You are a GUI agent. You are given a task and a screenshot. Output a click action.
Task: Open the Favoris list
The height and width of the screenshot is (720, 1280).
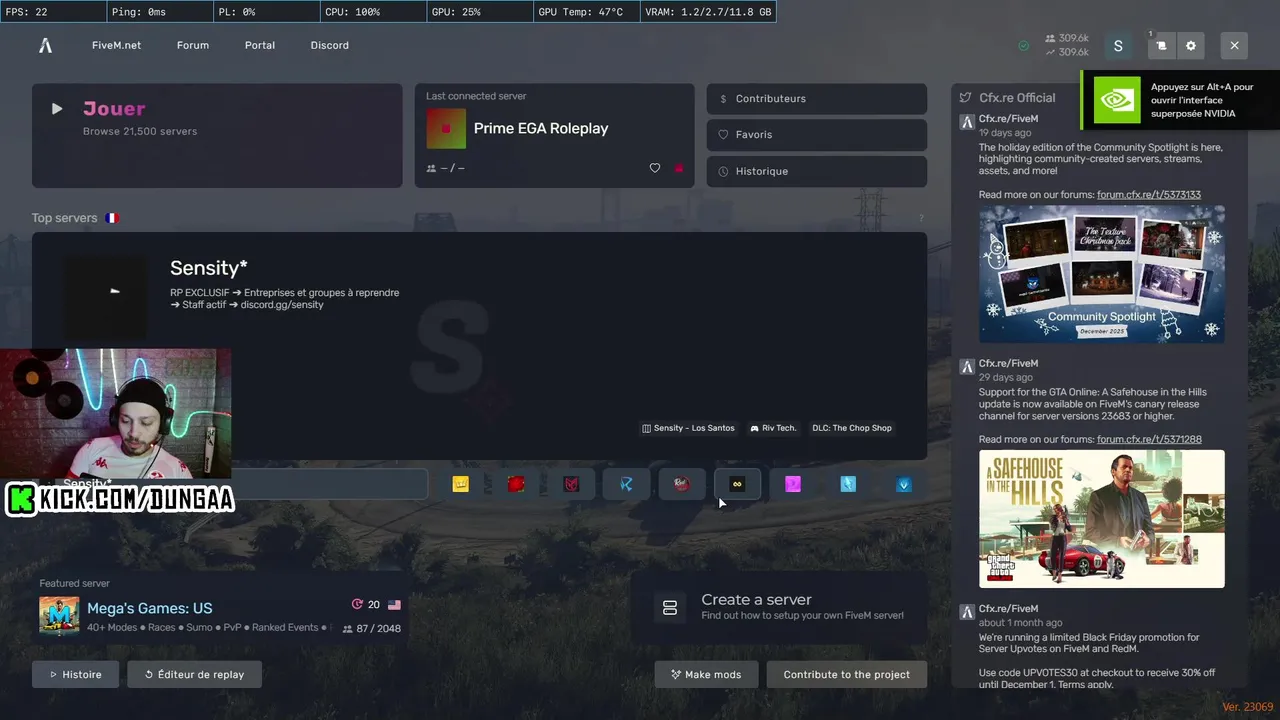point(817,135)
